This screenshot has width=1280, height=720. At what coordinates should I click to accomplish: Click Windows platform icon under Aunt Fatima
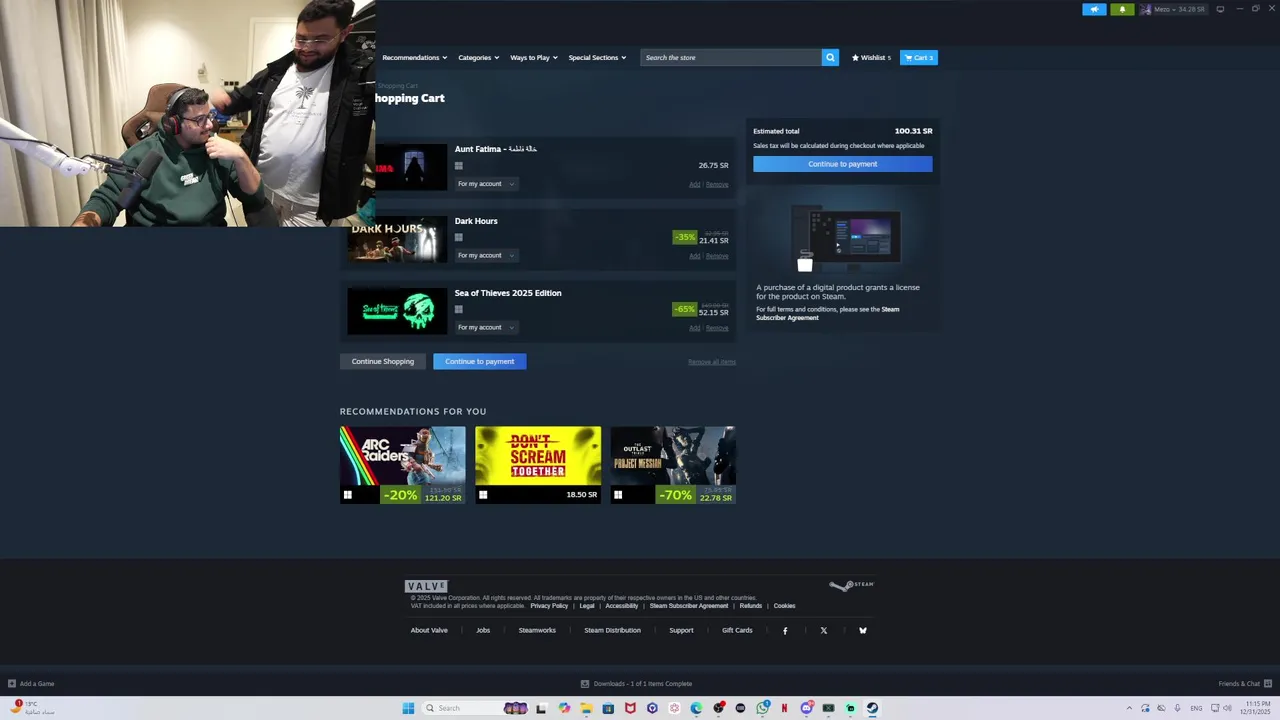[459, 166]
